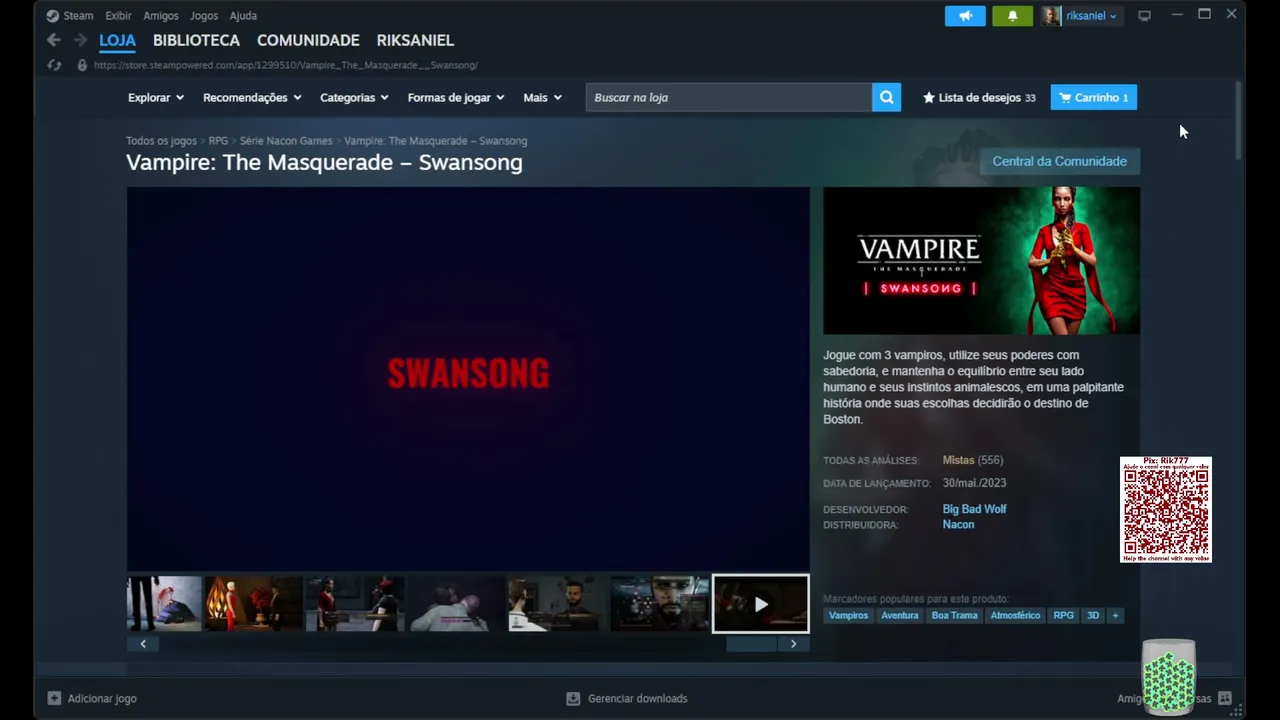
Task: Click the star icon of Lista de desejos
Action: 929,98
